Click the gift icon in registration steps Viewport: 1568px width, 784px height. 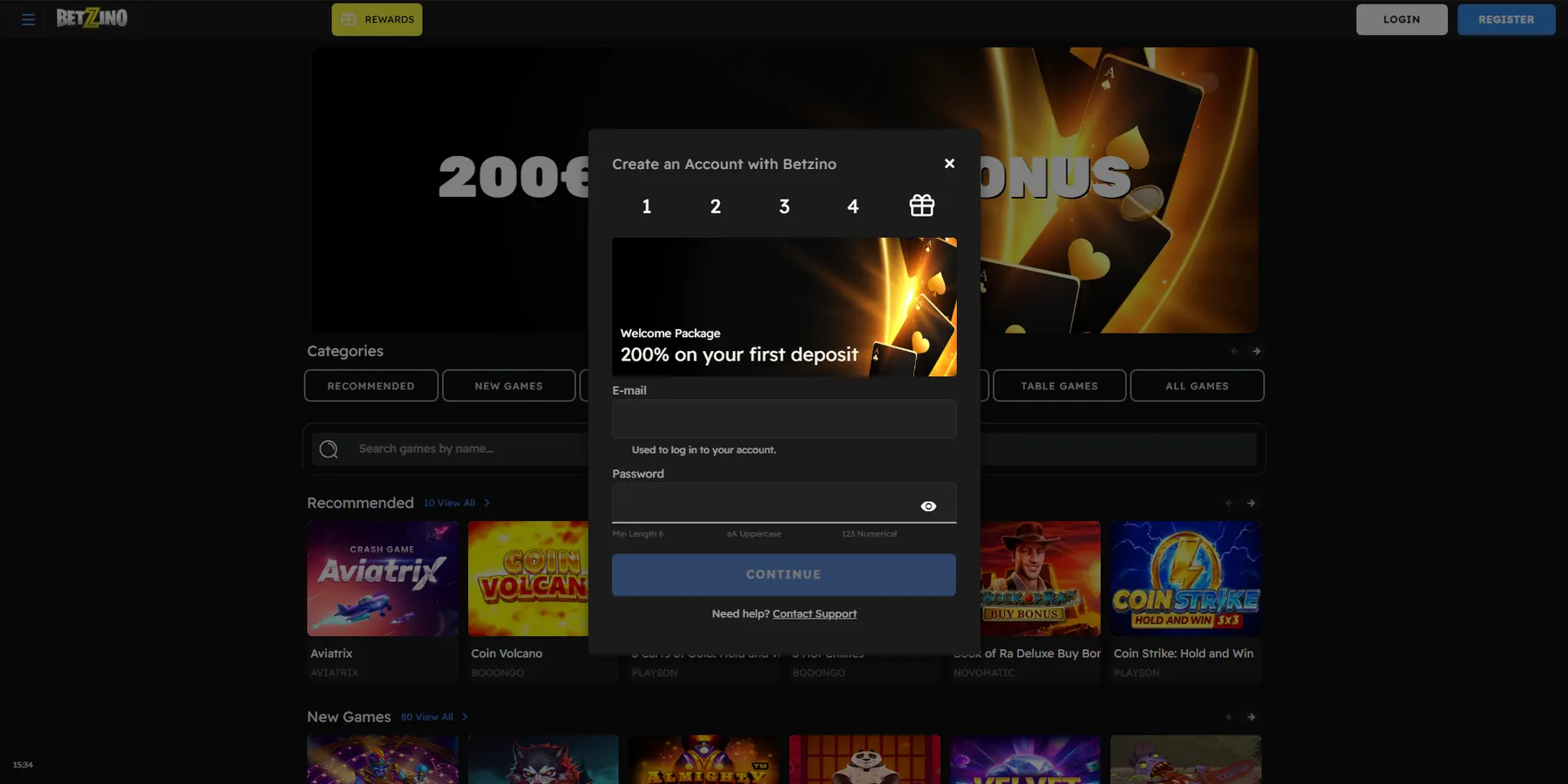[921, 206]
